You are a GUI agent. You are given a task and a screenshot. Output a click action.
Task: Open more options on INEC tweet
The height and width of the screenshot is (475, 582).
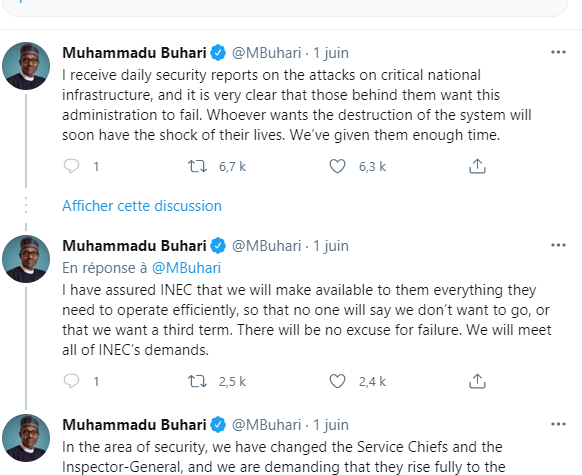[558, 245]
